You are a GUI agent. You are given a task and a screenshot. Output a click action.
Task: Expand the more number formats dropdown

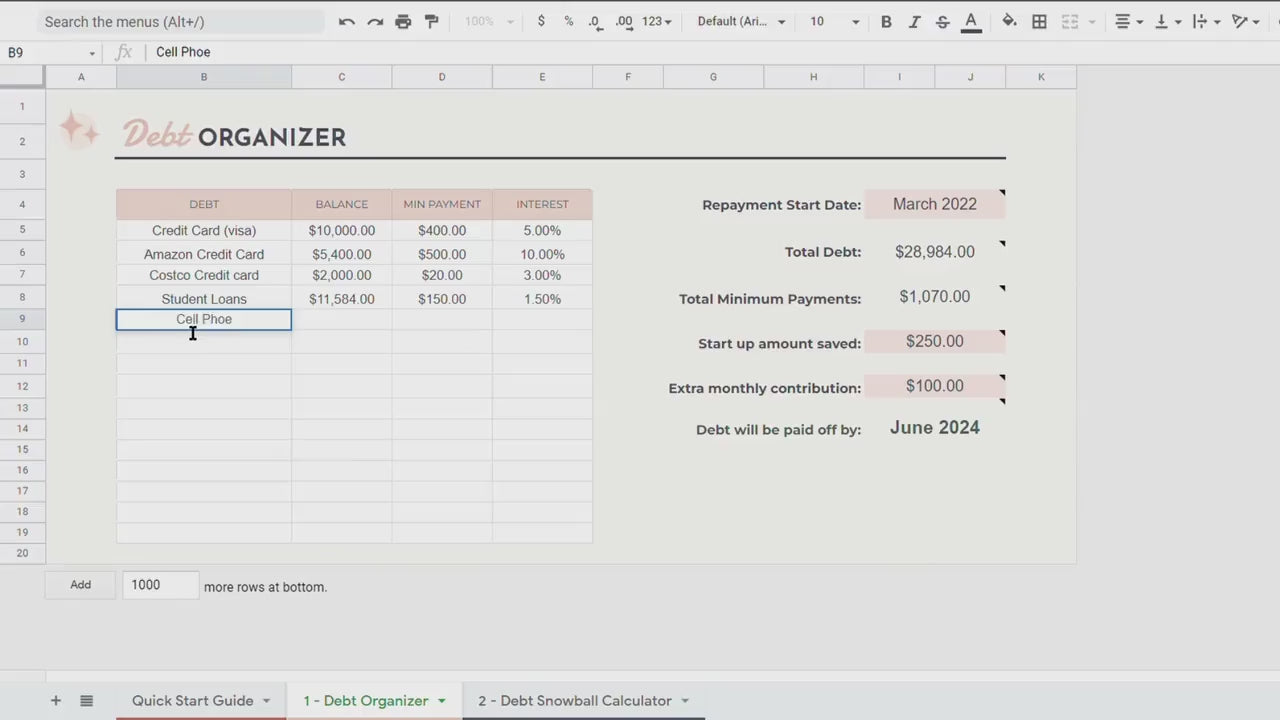[x=657, y=22]
